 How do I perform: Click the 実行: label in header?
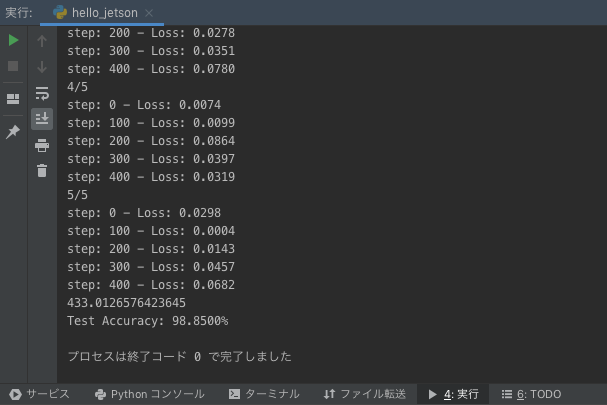click(x=19, y=13)
